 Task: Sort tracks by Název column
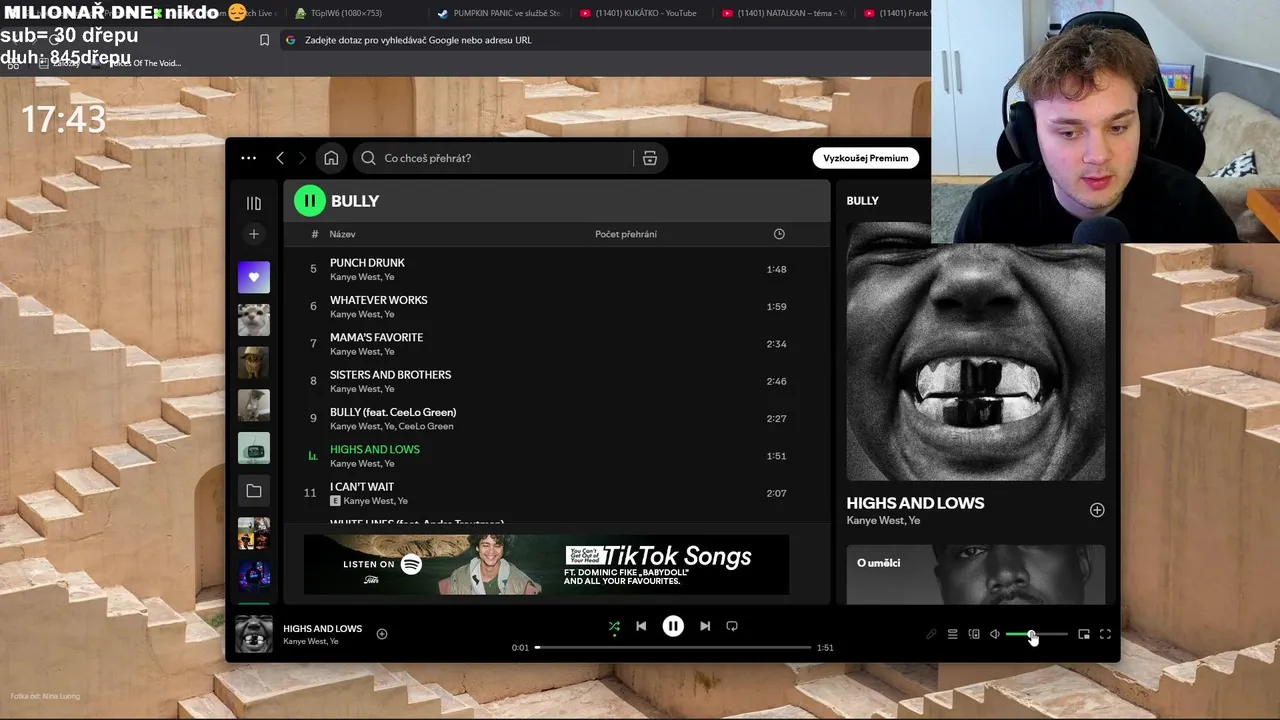pyautogui.click(x=342, y=234)
